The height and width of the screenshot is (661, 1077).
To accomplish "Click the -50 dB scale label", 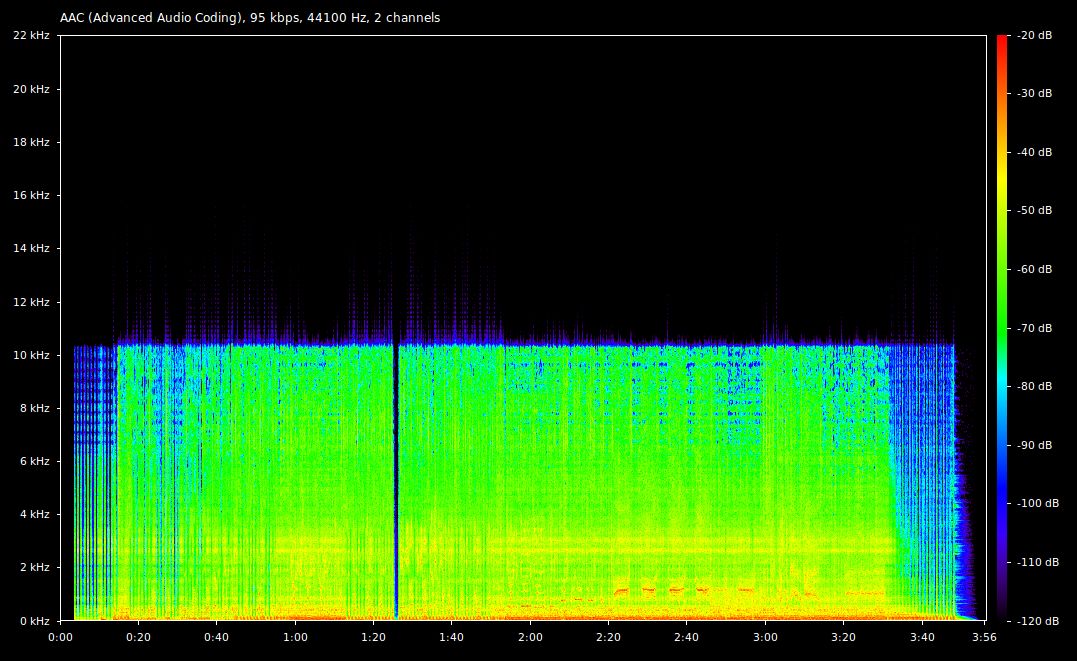I will coord(1034,210).
